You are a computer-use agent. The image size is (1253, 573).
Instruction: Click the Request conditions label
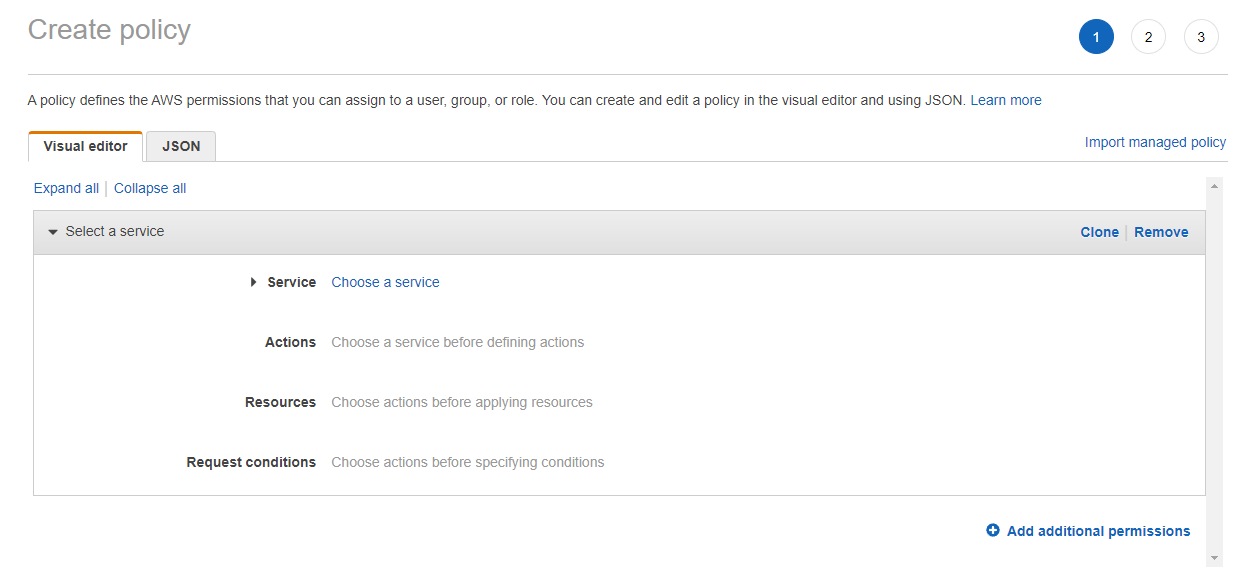(x=251, y=462)
